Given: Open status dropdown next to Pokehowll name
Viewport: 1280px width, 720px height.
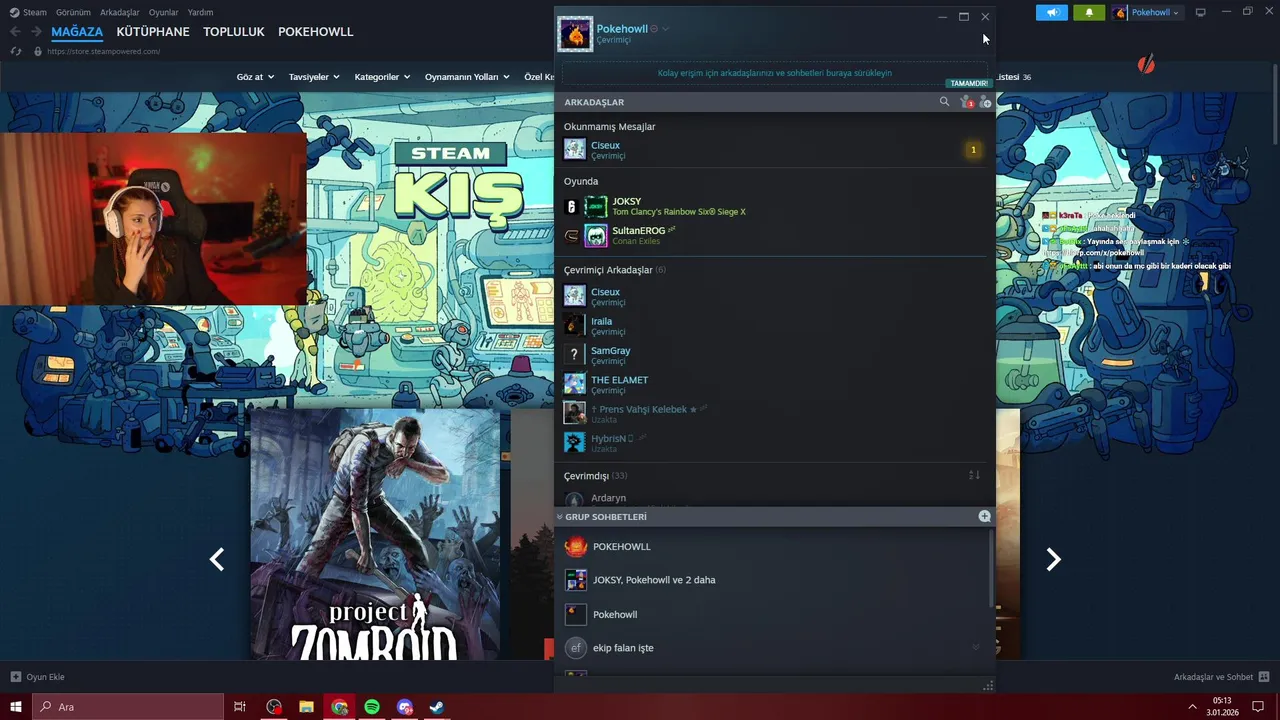Looking at the screenshot, I should pos(665,29).
